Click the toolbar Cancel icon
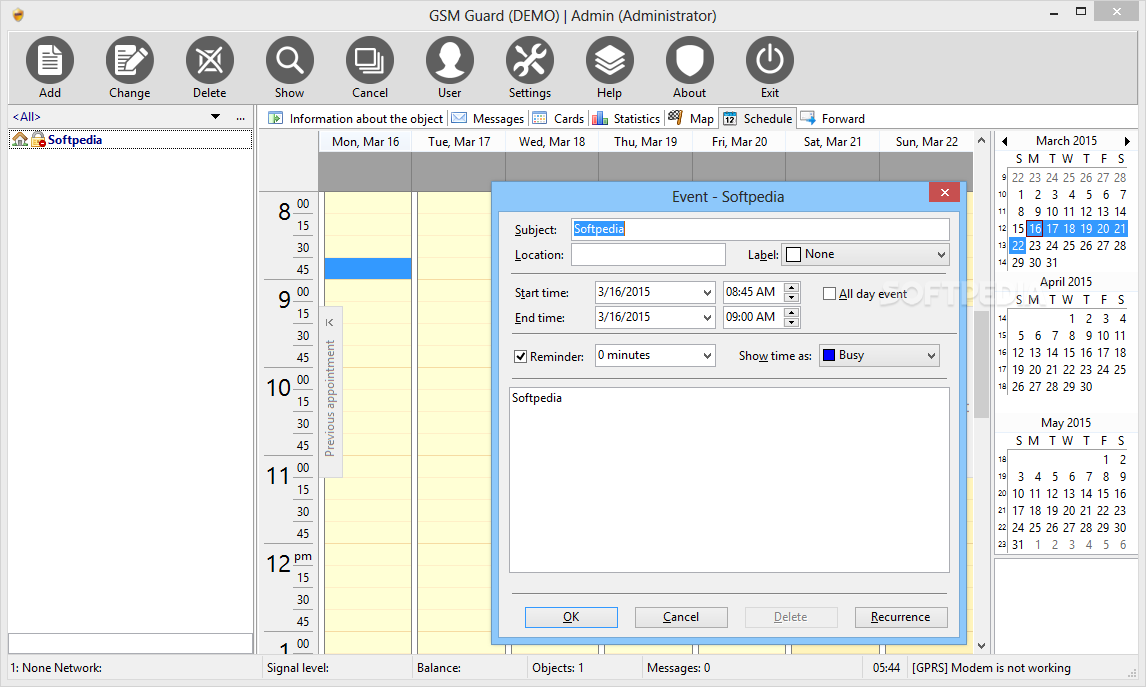This screenshot has height=687, width=1146. click(x=370, y=61)
